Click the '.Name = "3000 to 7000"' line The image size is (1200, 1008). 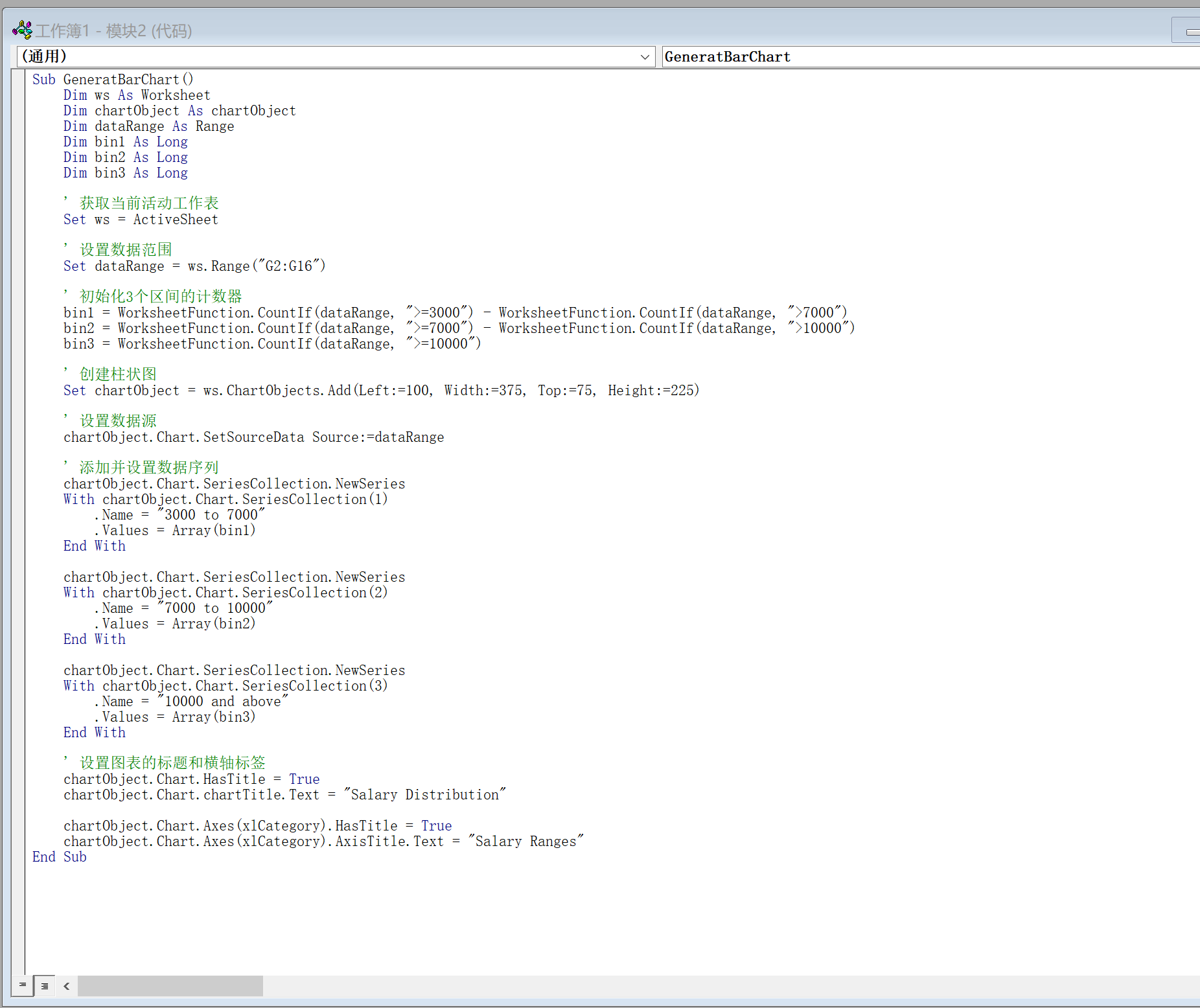pyautogui.click(x=179, y=515)
